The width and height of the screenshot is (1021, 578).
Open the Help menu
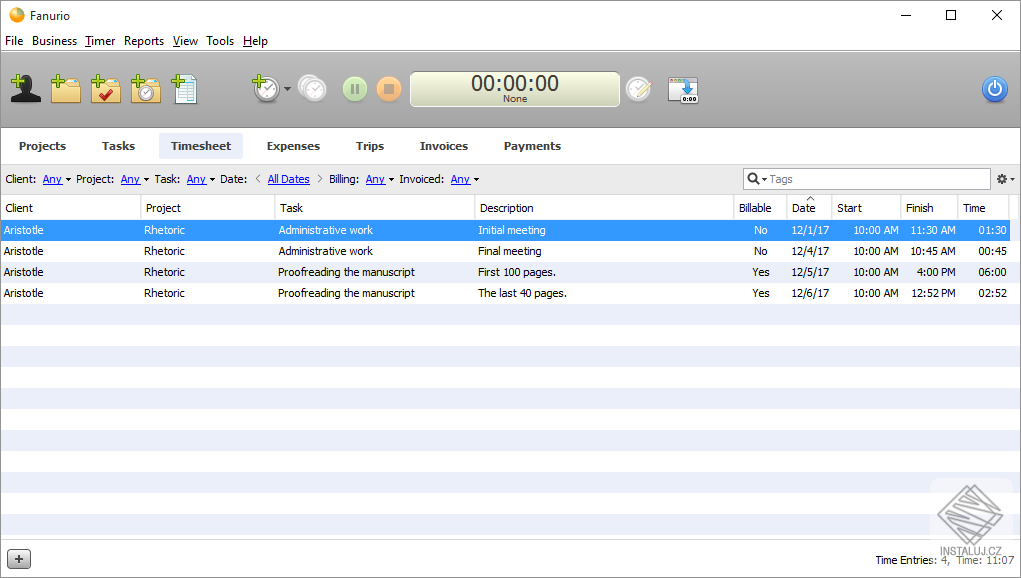[255, 41]
